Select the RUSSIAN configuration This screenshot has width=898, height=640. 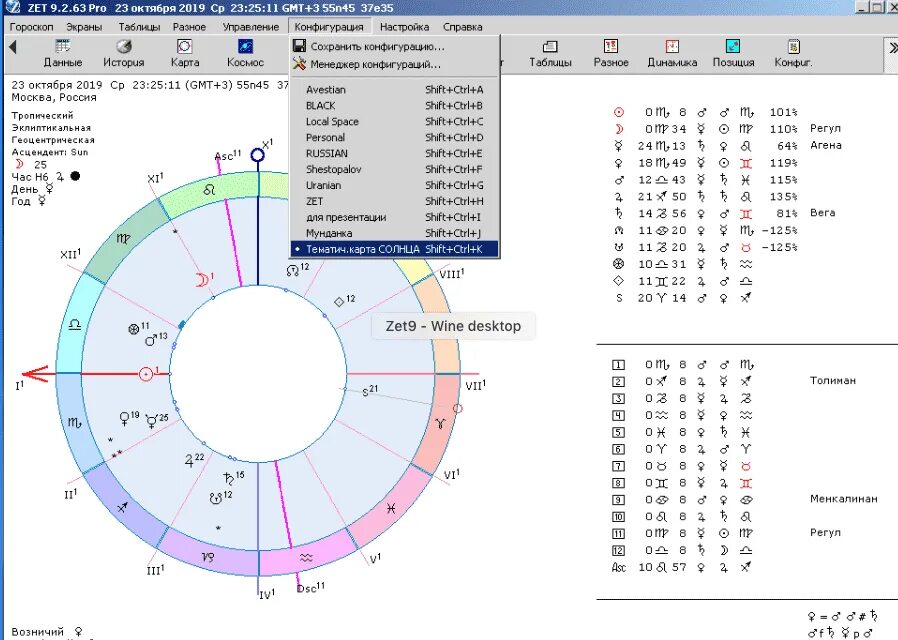395,153
